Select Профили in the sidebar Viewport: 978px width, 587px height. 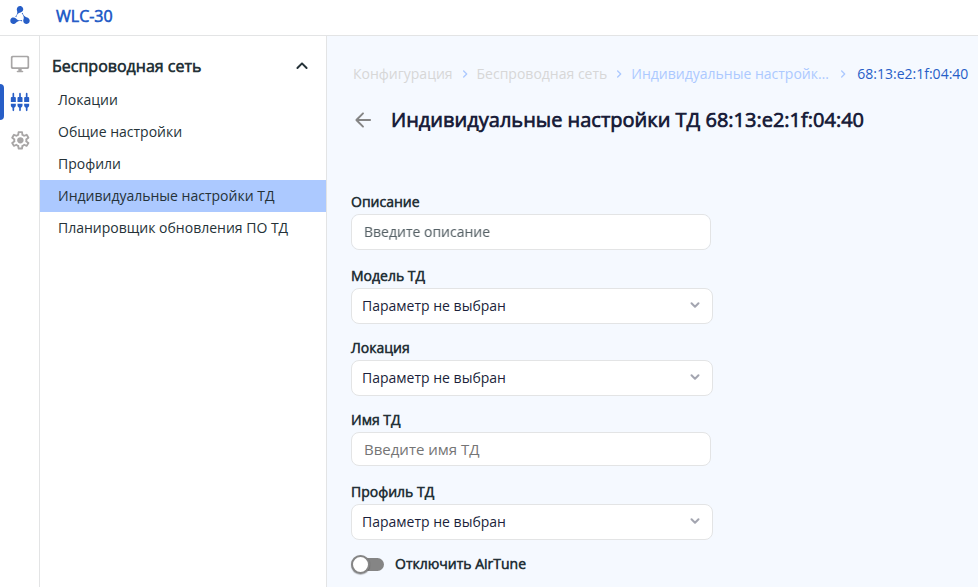[89, 164]
